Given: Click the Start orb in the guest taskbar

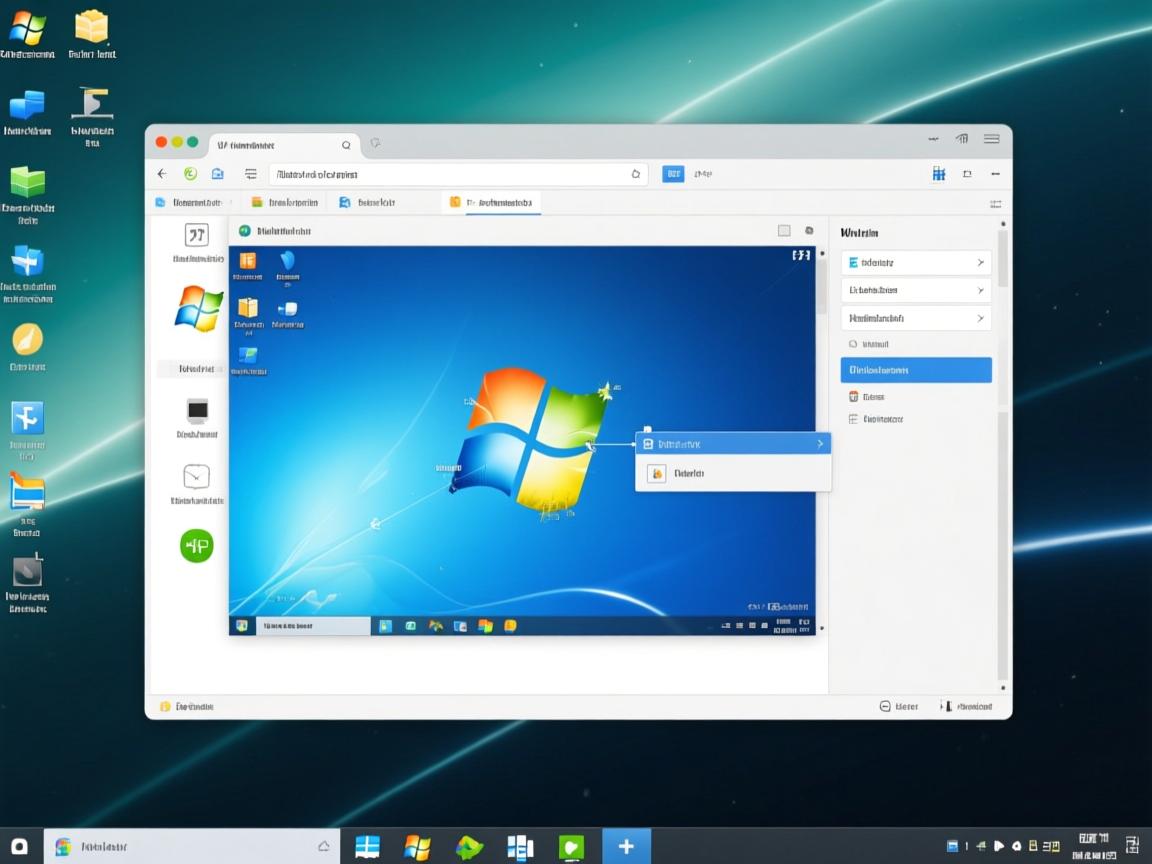Looking at the screenshot, I should (240, 626).
